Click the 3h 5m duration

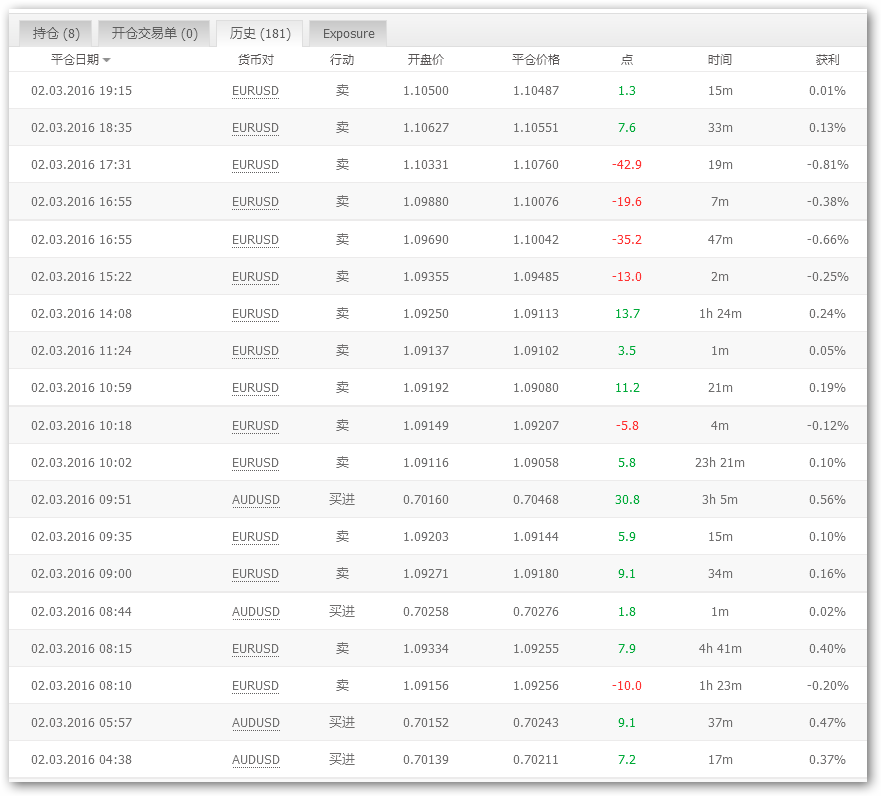pos(720,500)
